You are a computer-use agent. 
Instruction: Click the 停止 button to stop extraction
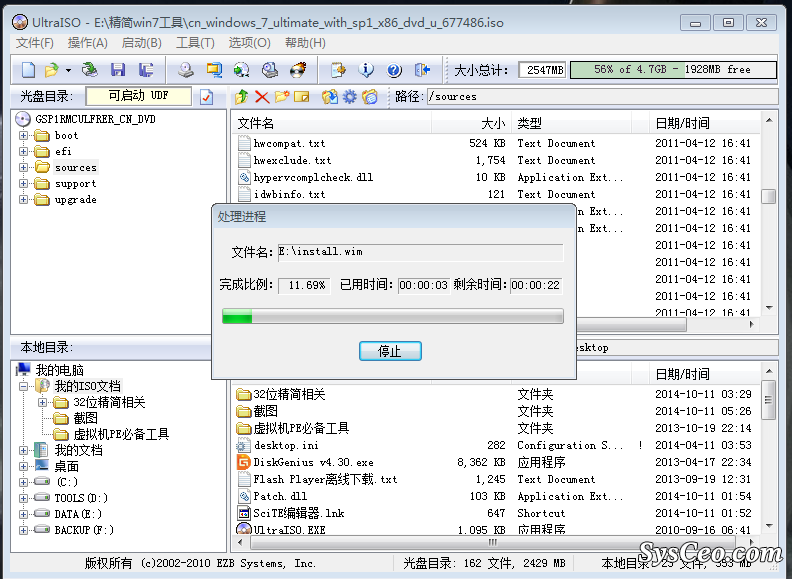click(390, 351)
